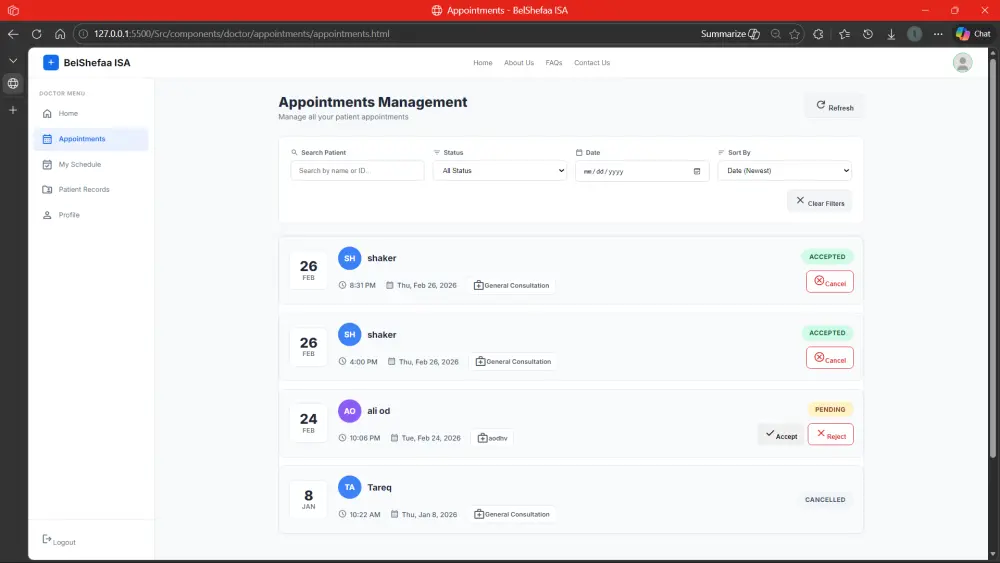Click the SH avatar of 4:00 PM appointment
Screen dimensions: 1000x563
click(349, 335)
